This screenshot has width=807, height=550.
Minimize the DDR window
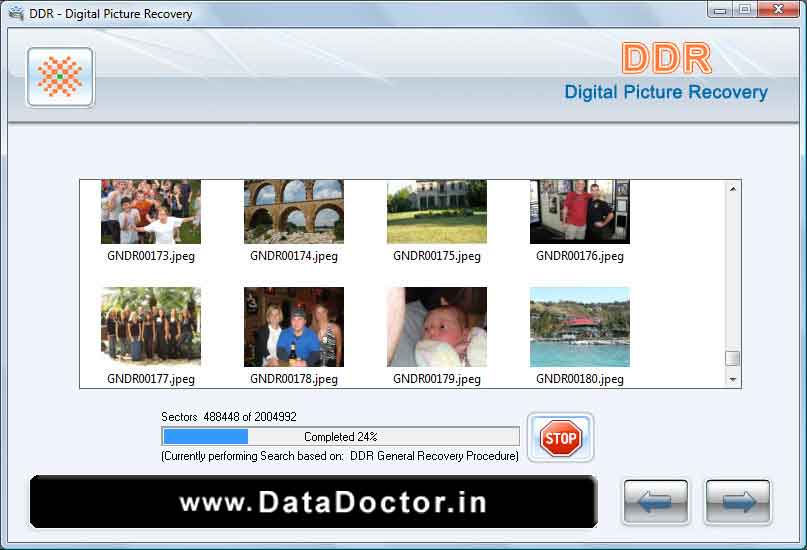tap(721, 10)
